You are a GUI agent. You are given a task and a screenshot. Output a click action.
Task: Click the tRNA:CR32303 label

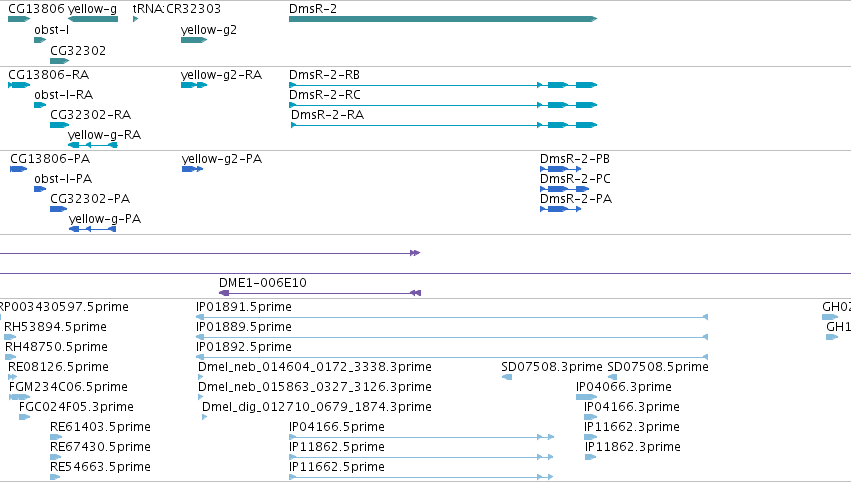coord(176,9)
